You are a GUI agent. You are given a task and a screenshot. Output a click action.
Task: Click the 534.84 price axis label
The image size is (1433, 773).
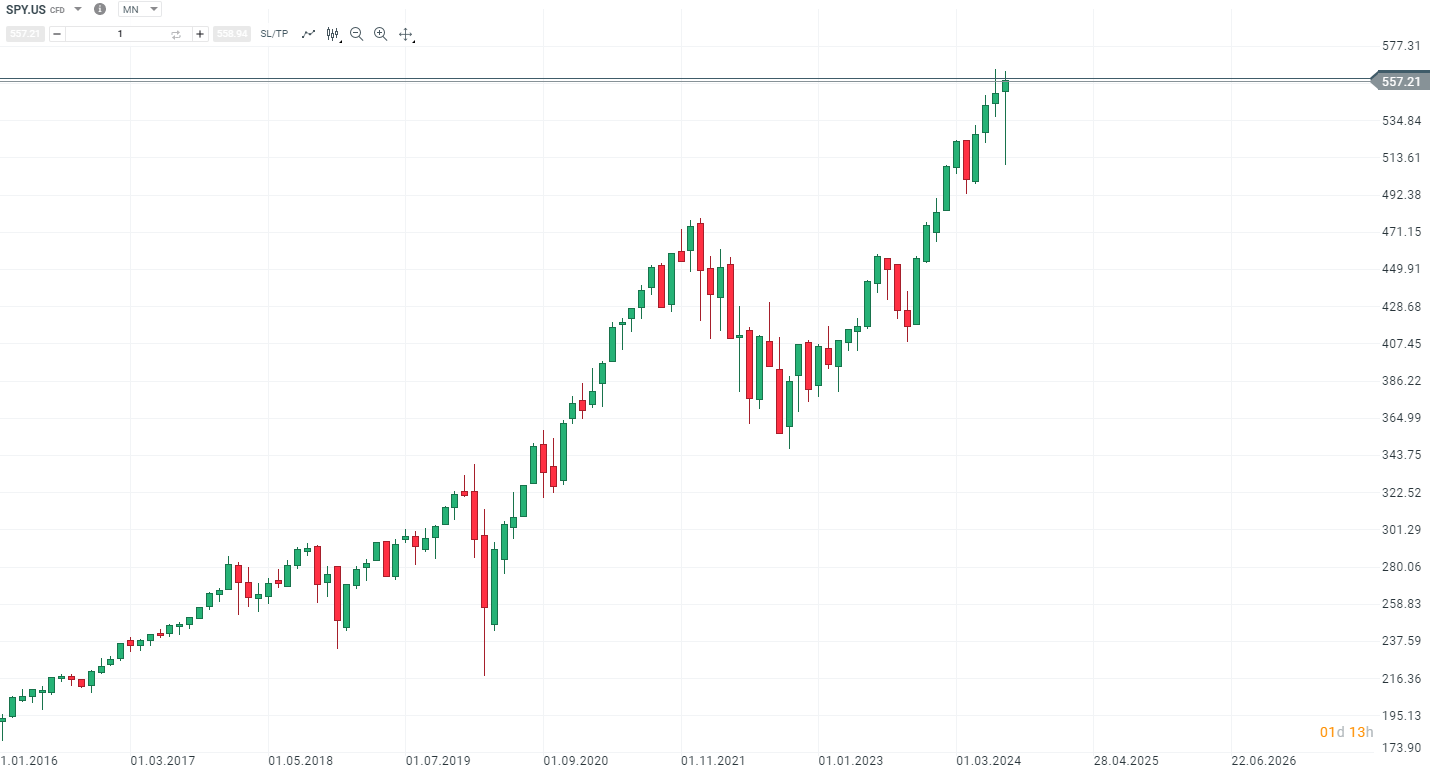click(1401, 121)
